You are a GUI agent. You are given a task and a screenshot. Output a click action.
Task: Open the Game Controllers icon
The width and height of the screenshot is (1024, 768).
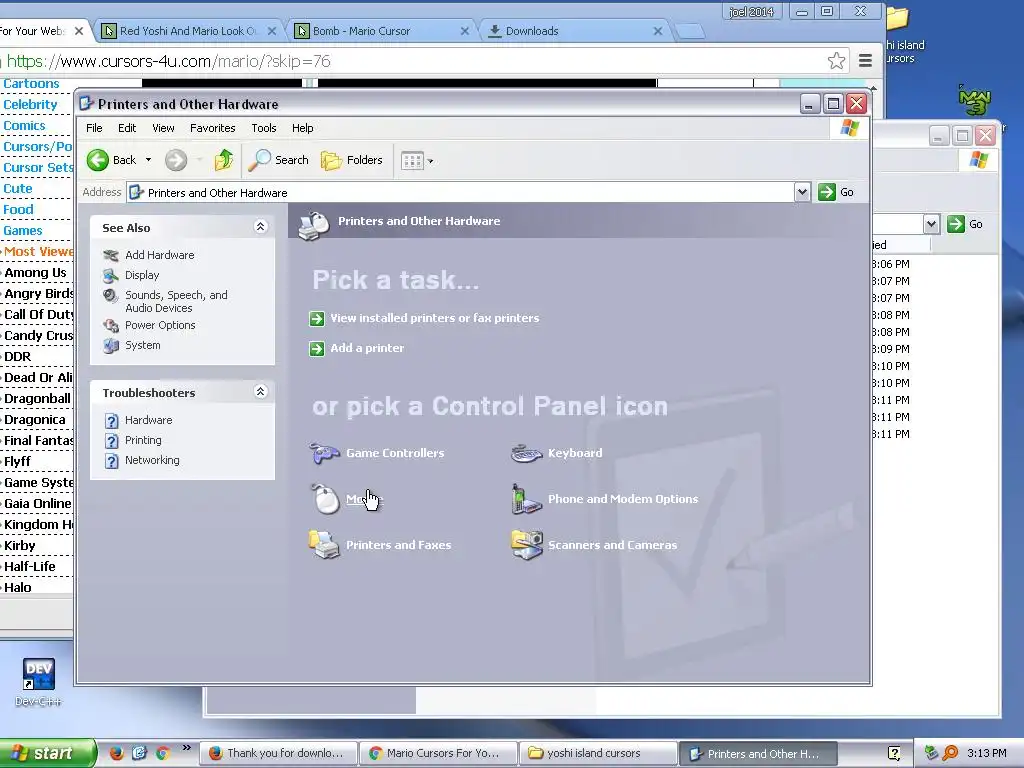point(376,453)
